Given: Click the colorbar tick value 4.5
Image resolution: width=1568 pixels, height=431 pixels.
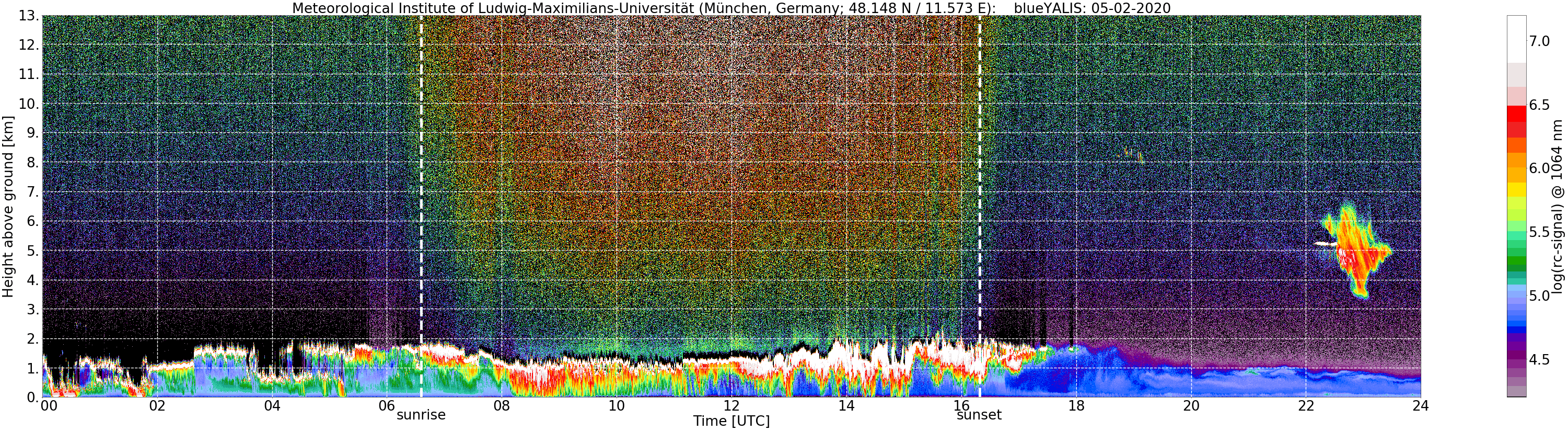Looking at the screenshot, I should [x=1539, y=360].
